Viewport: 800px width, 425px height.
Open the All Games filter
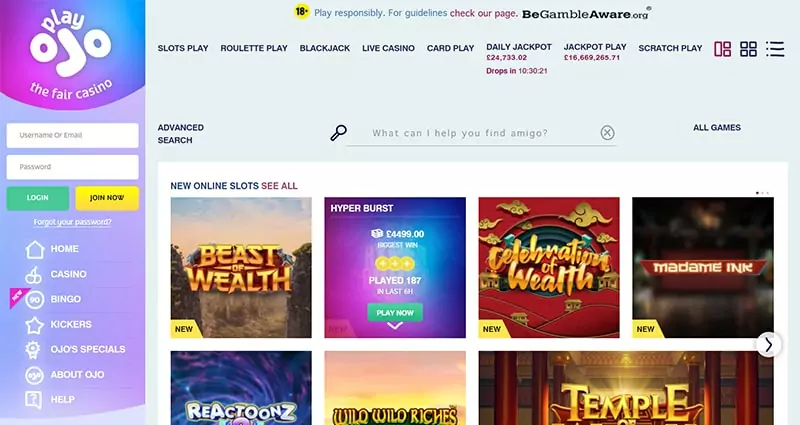717,128
